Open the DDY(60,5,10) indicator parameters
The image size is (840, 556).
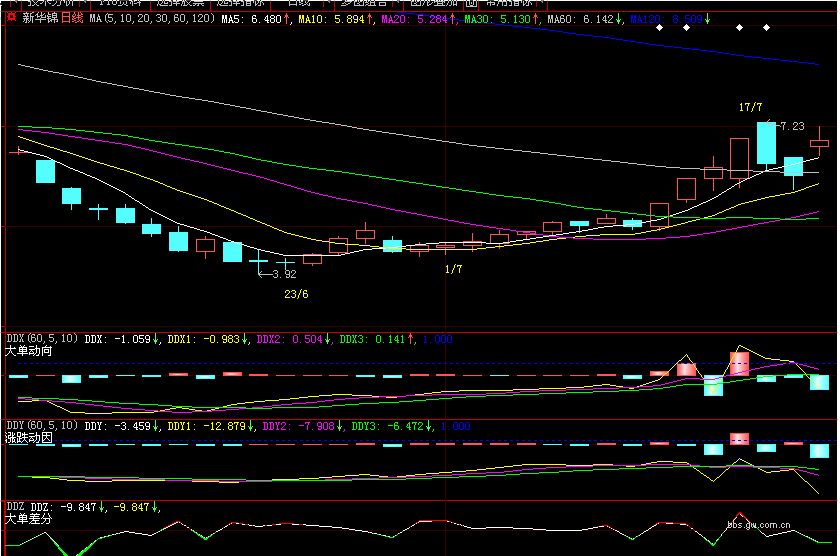coord(42,425)
